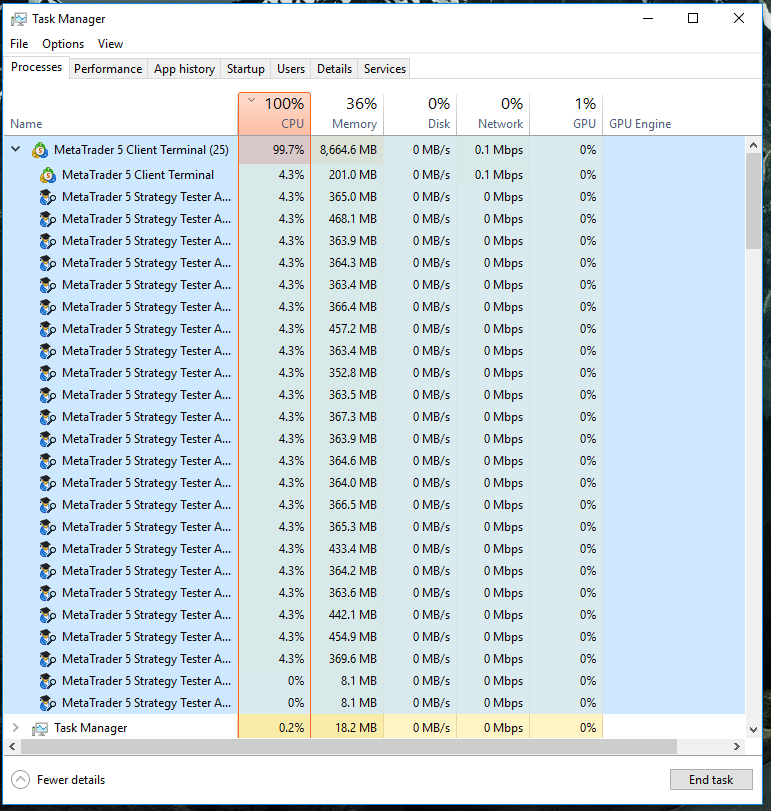Click the Fewer details label

pos(71,780)
